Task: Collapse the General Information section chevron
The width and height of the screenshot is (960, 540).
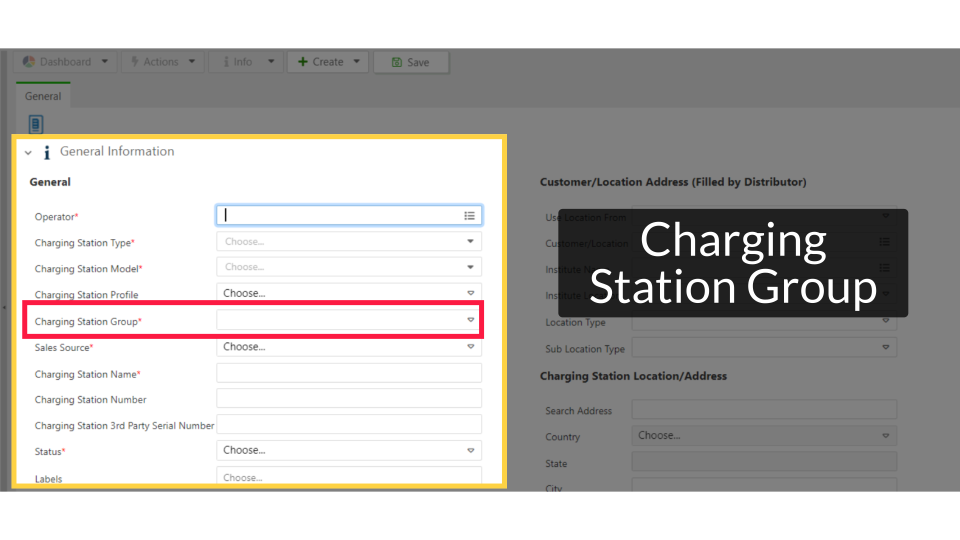Action: click(28, 152)
